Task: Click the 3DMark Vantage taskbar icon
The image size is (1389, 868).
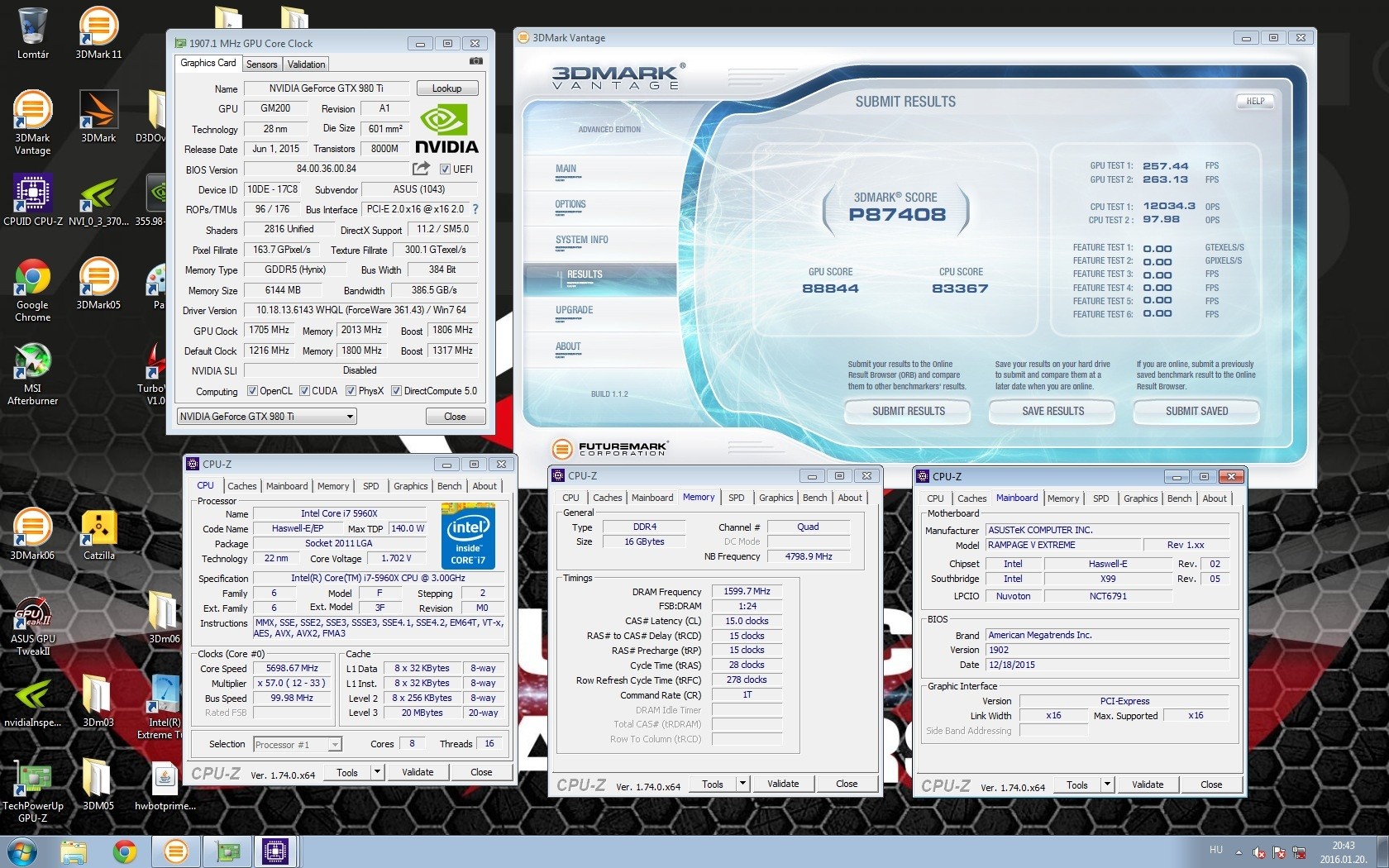Action: [x=175, y=851]
